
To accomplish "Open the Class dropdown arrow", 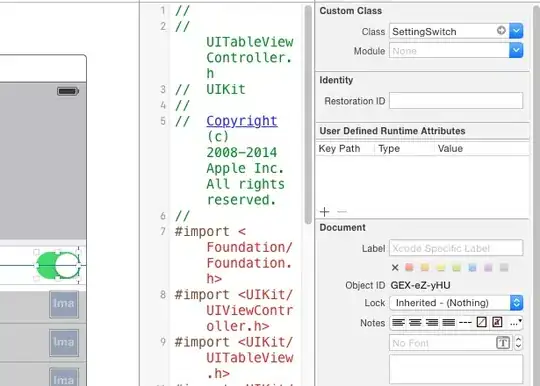I will point(516,31).
